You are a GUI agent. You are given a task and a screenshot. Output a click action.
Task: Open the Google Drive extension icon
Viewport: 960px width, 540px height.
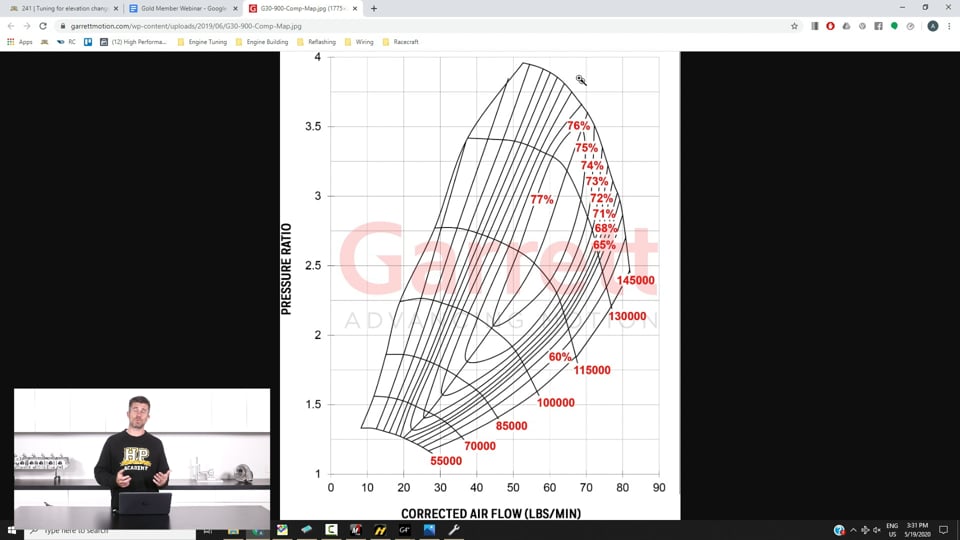pos(846,26)
